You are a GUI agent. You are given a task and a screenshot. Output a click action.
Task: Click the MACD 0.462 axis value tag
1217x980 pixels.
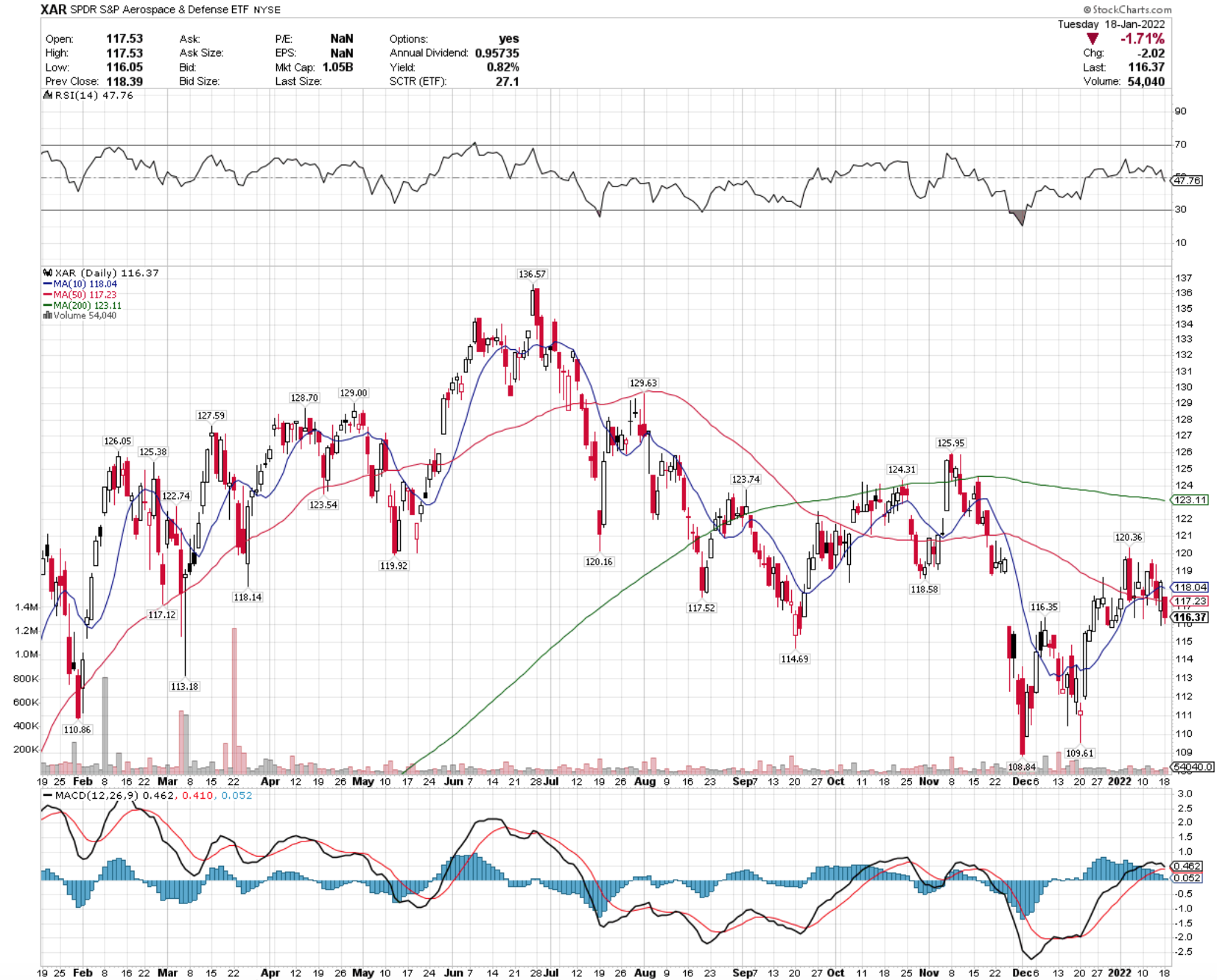tap(1188, 866)
